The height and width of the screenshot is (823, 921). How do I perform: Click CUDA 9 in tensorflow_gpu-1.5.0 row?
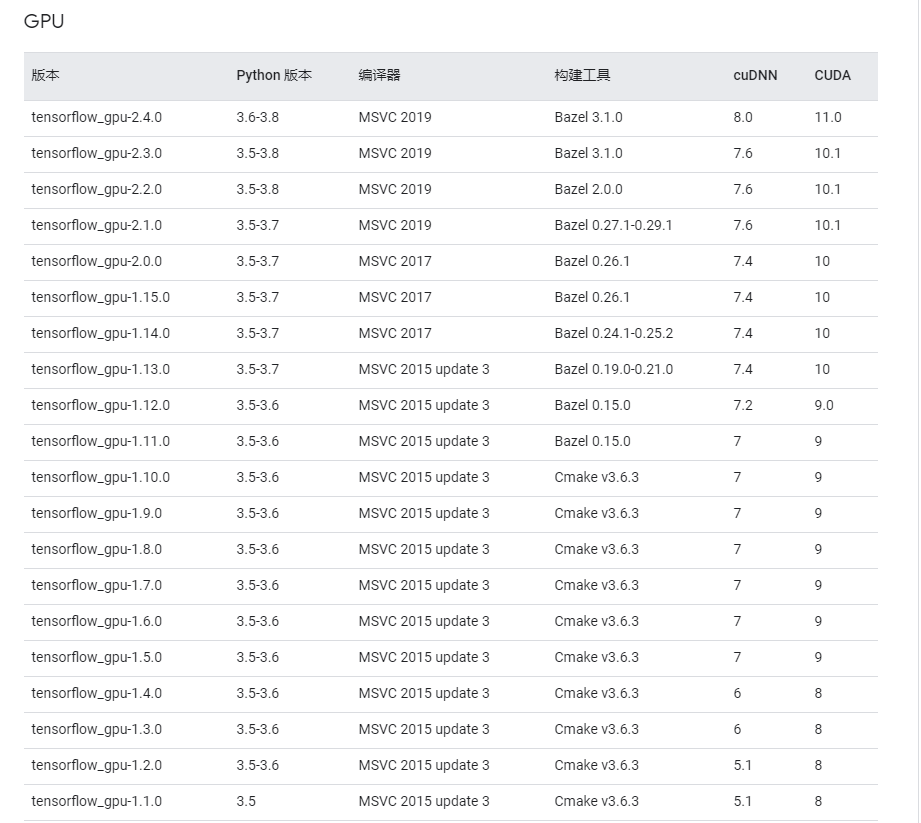coord(818,657)
